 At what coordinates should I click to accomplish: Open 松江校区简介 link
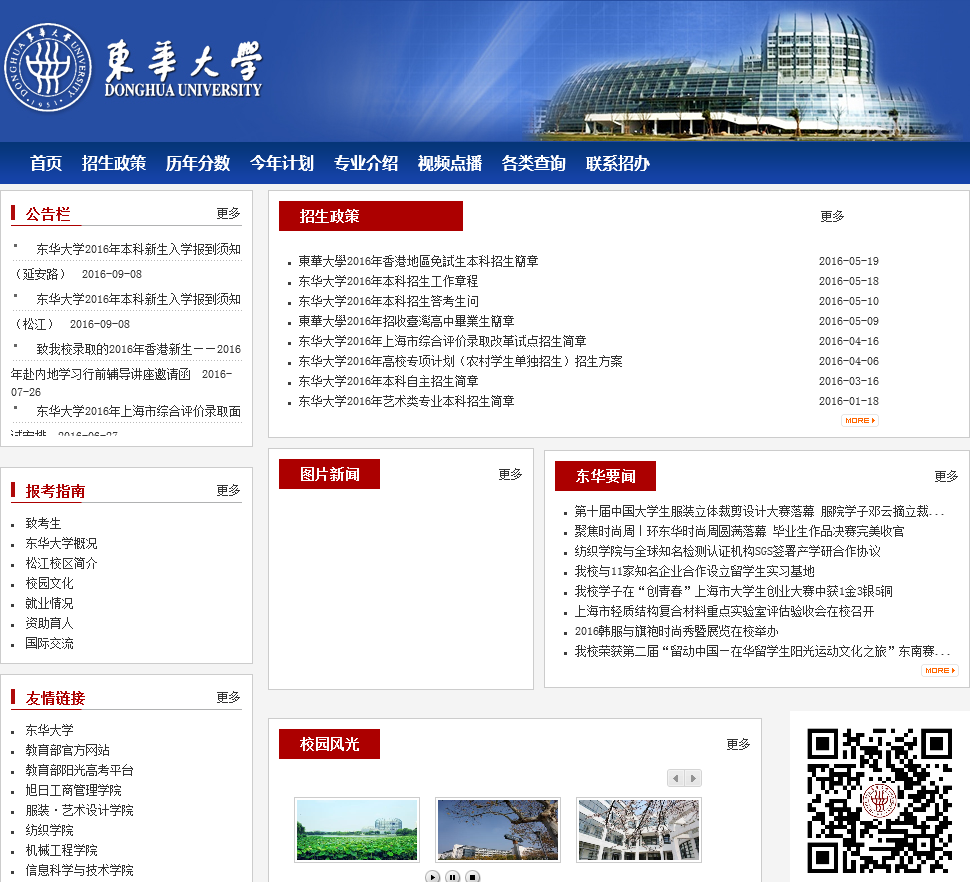point(61,563)
